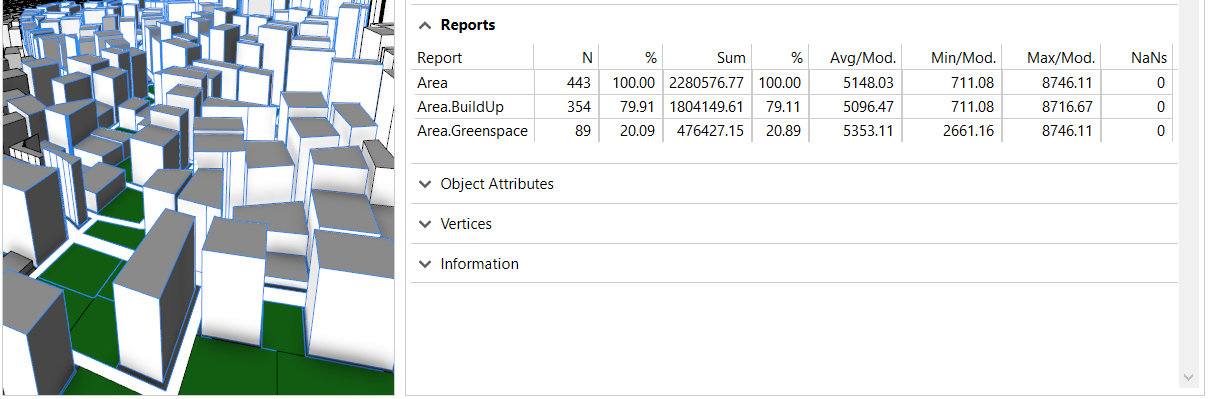Select the Area report row
Screen dimensions: 1210x399
pos(792,82)
